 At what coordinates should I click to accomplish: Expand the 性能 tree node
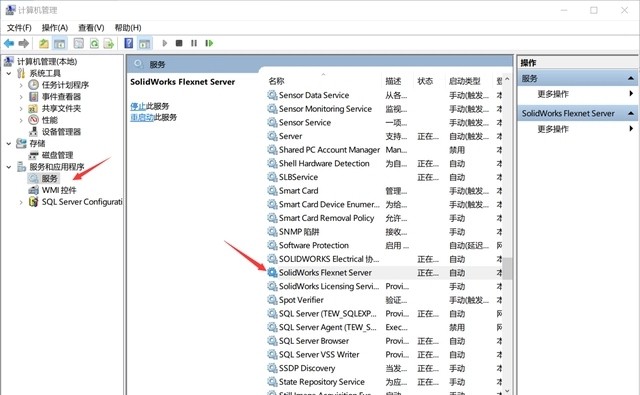coord(21,120)
